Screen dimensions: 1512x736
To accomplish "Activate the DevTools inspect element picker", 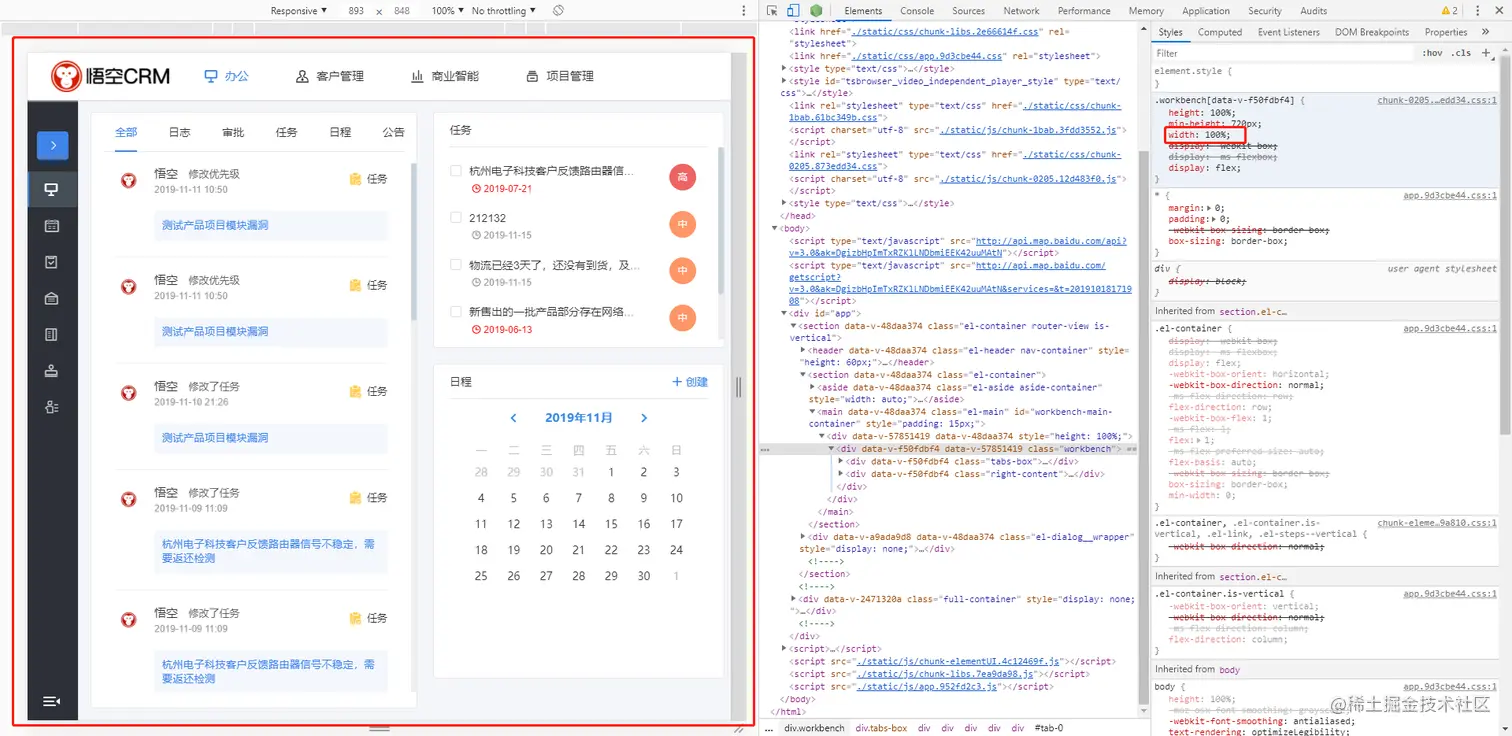I will coord(772,11).
